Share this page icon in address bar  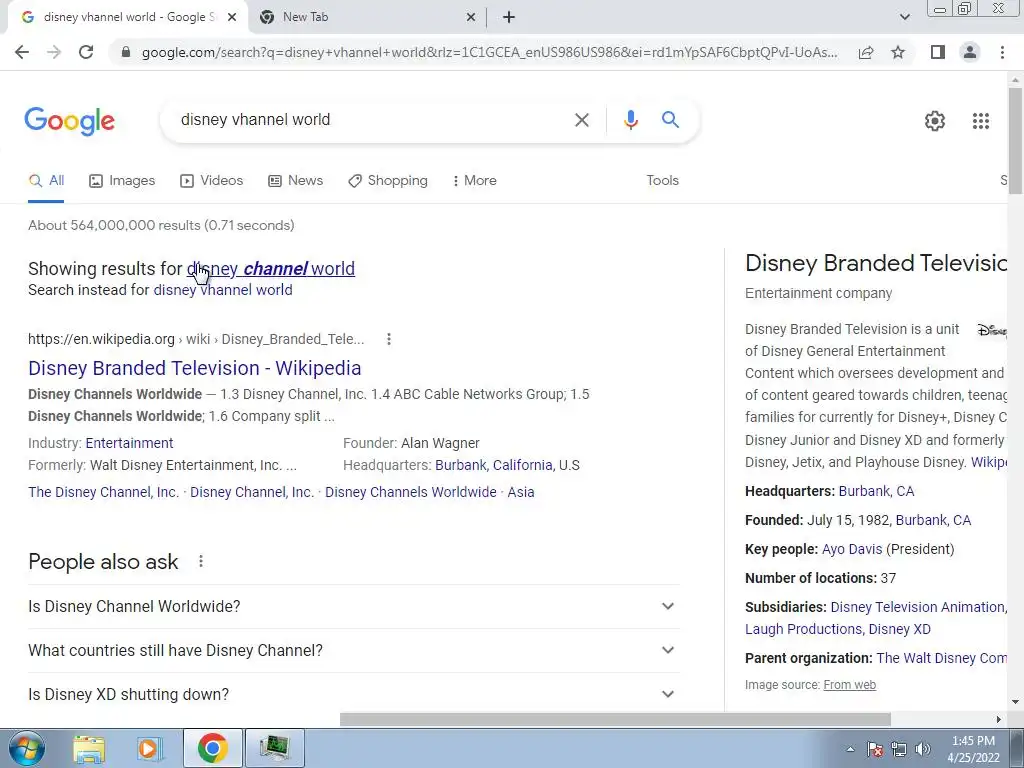pyautogui.click(x=866, y=52)
